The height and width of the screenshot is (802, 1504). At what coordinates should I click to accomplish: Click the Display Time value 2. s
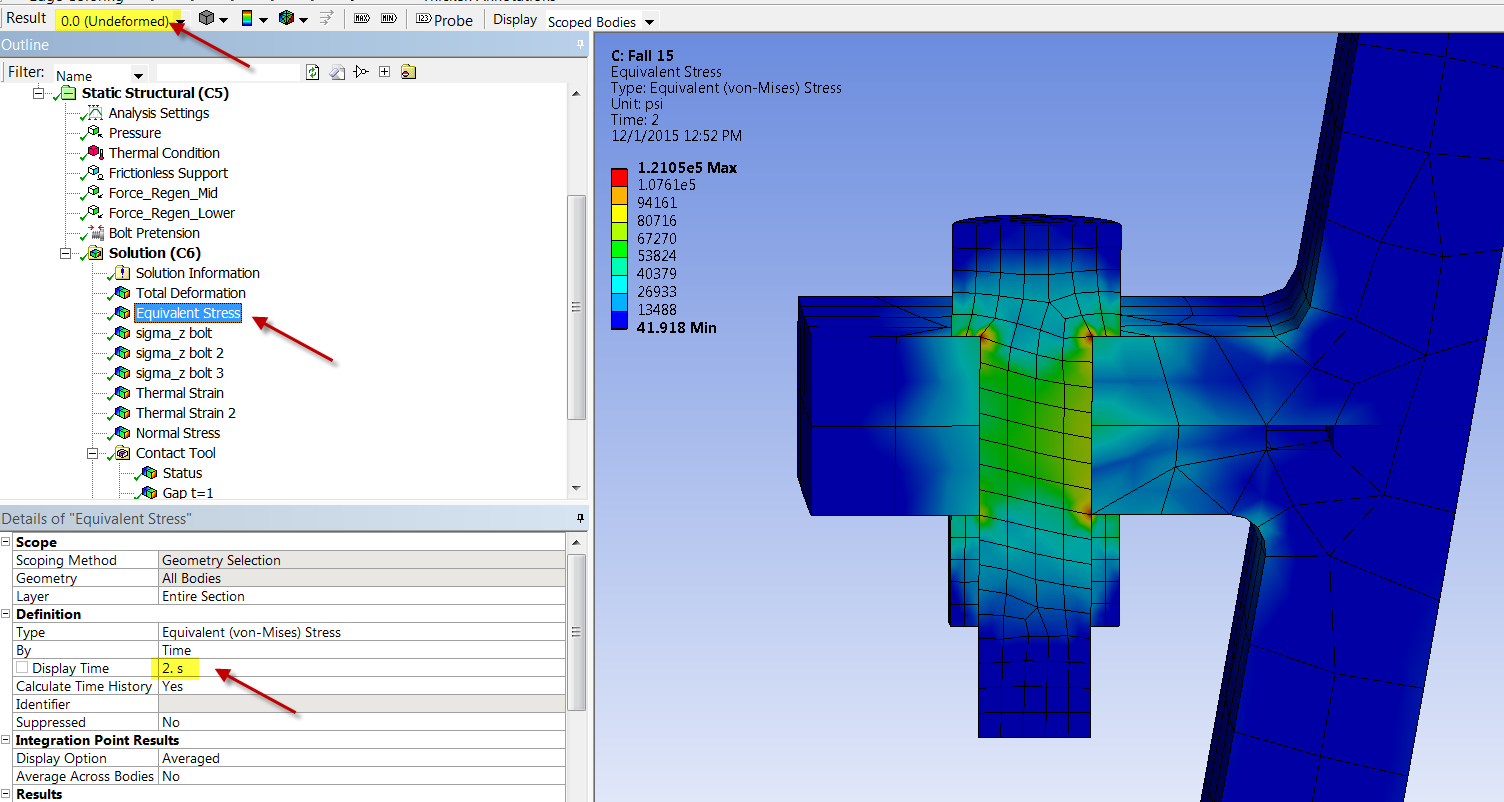362,668
